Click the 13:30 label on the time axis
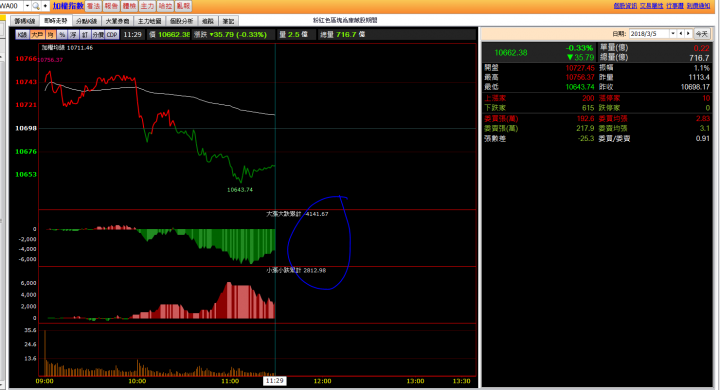Screen dimensions: 720x390 pyautogui.click(x=461, y=381)
